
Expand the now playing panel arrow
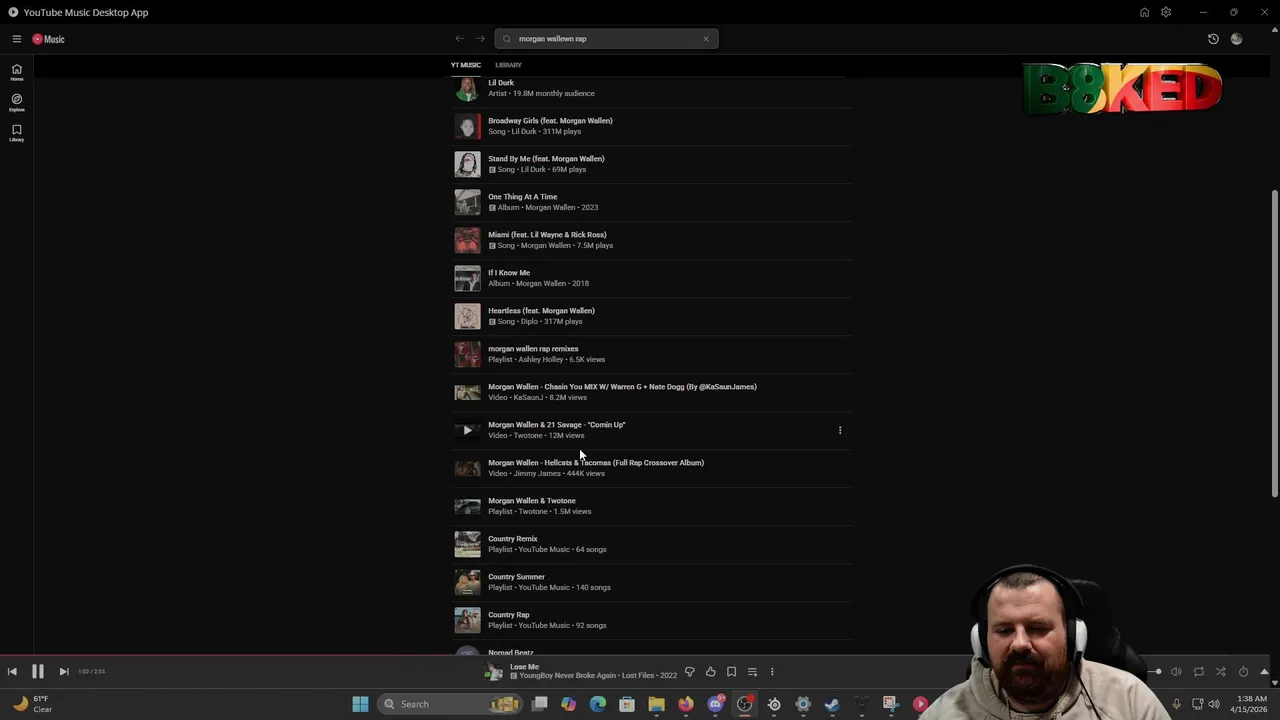(1264, 672)
